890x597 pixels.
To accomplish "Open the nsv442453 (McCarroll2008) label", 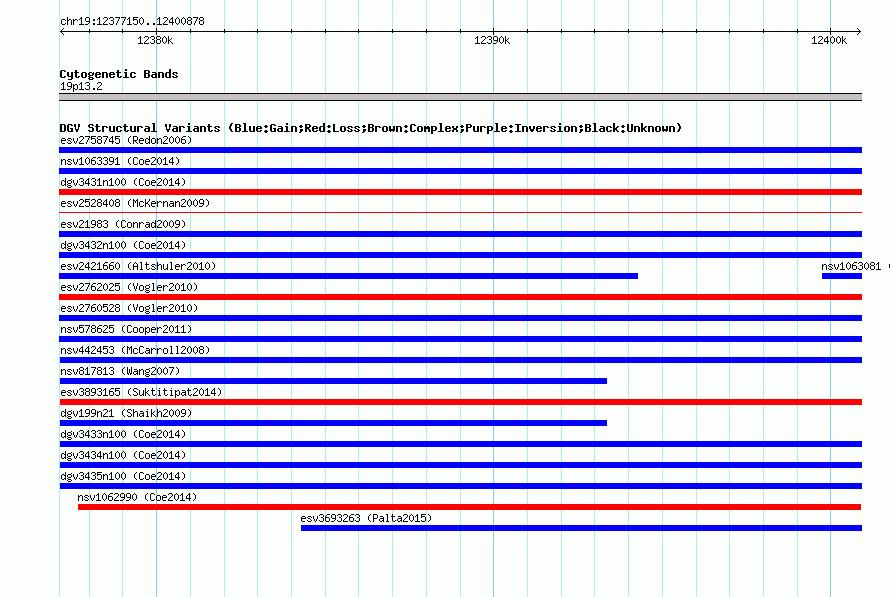I will (135, 350).
